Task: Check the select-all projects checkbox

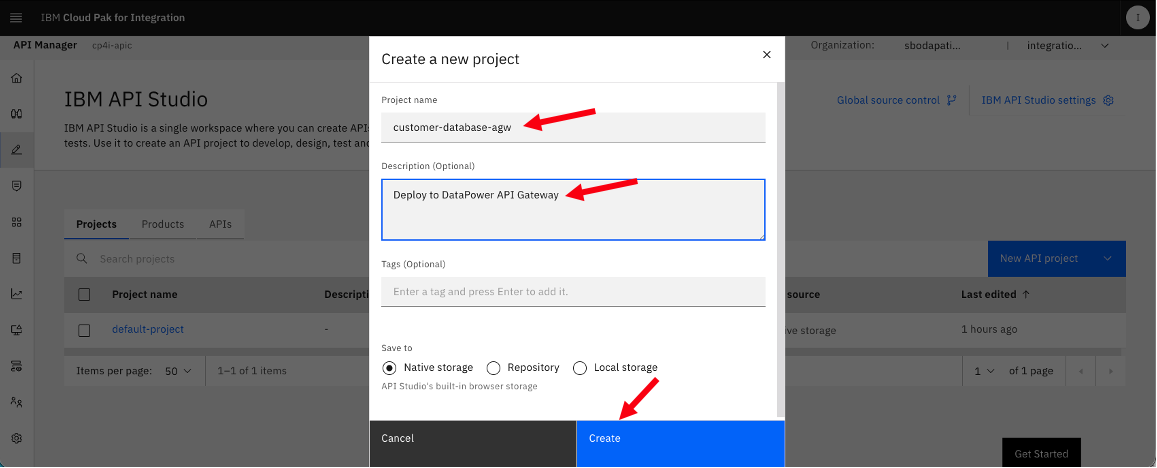Action: 84,295
